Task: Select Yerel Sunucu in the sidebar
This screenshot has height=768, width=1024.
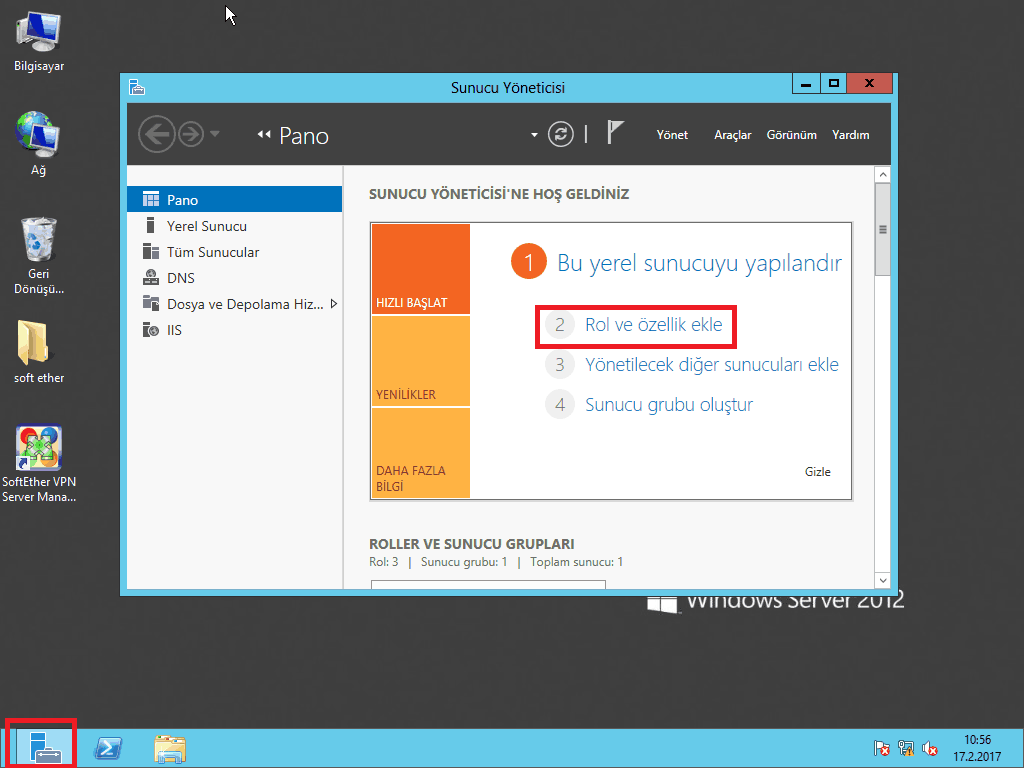Action: pos(206,226)
